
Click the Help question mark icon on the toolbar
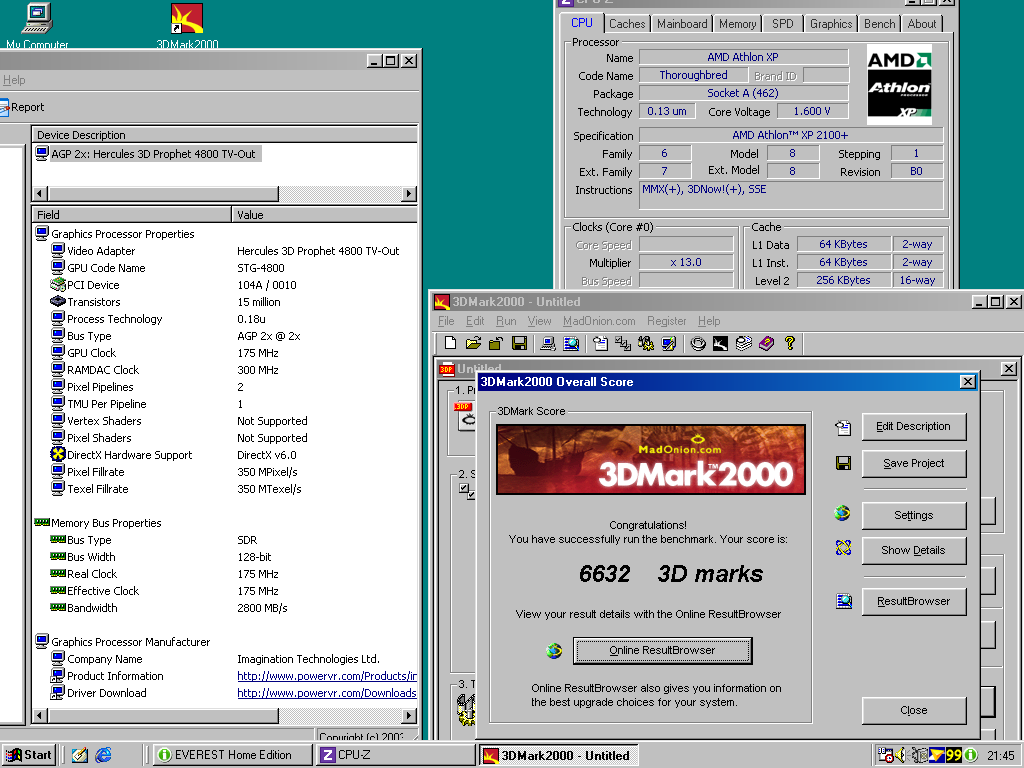tap(789, 343)
